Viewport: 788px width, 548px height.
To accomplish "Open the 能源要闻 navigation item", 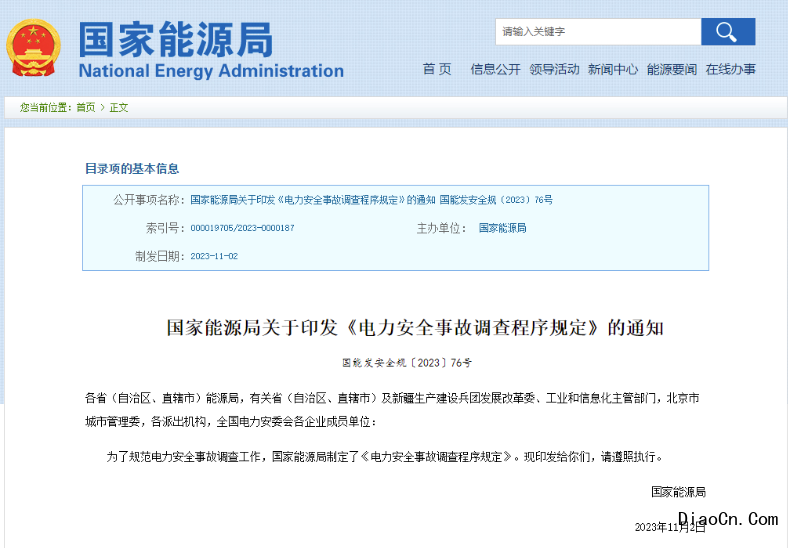I will click(671, 69).
